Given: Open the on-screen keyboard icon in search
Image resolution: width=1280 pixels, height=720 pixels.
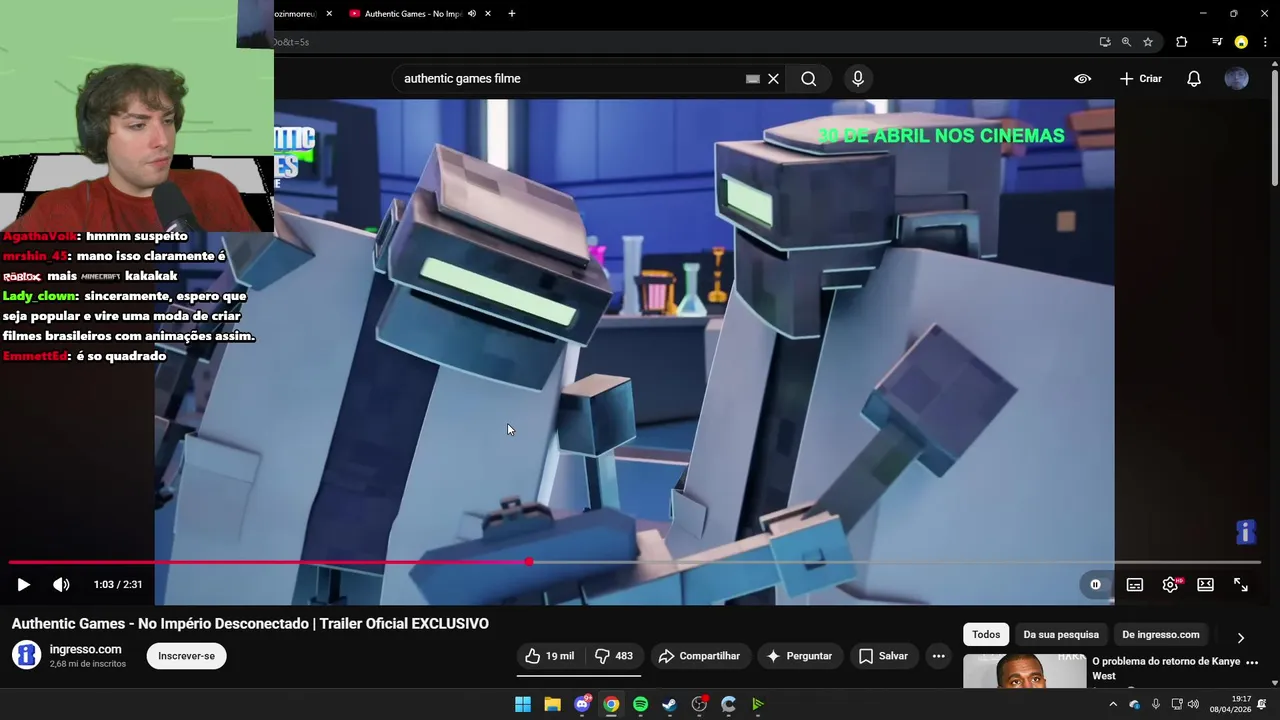Looking at the screenshot, I should [x=752, y=79].
